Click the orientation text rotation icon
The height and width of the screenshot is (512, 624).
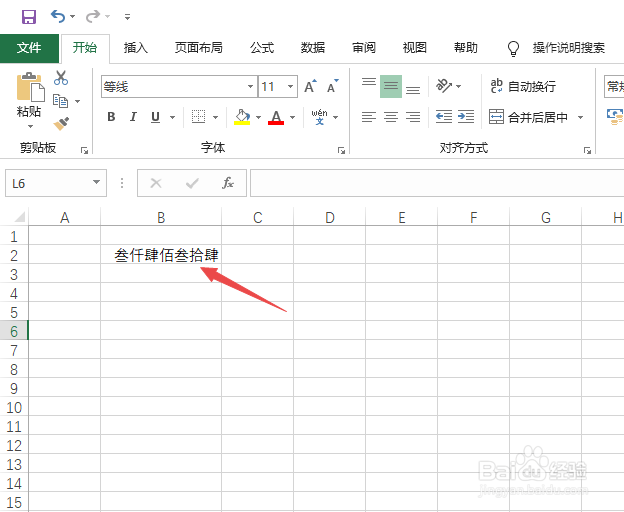444,86
